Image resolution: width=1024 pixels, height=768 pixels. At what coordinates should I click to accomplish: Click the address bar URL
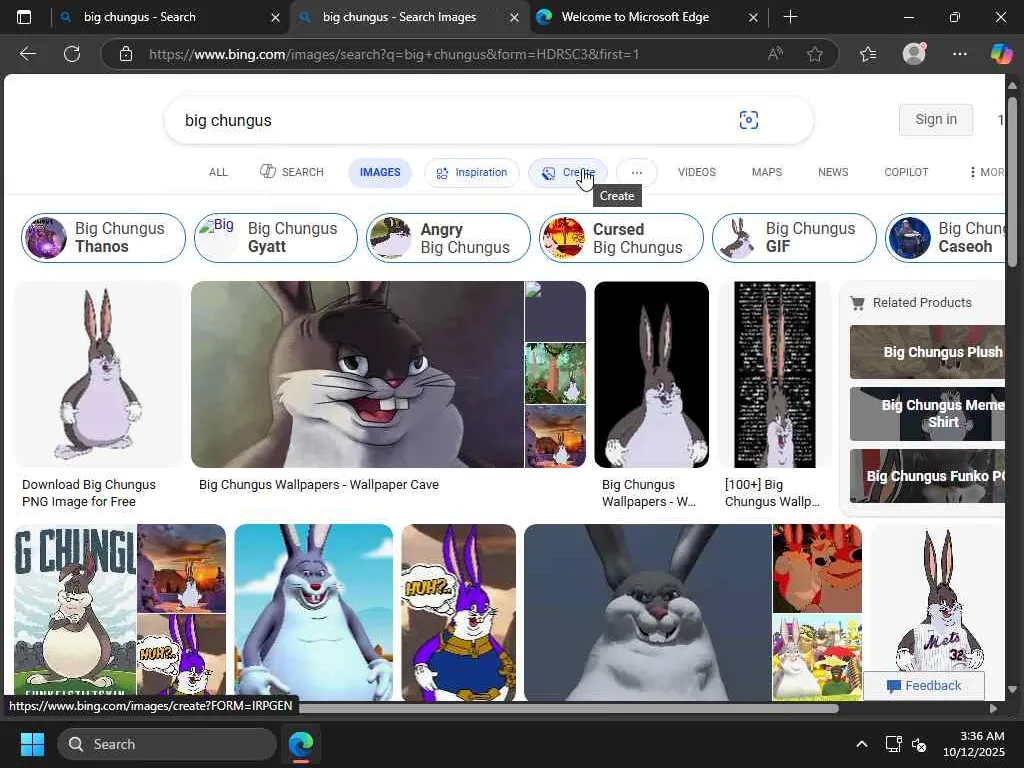tap(393, 54)
